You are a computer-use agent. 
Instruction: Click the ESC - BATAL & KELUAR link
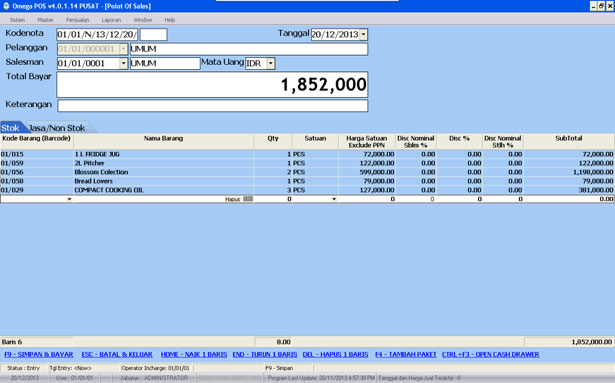click(x=117, y=354)
